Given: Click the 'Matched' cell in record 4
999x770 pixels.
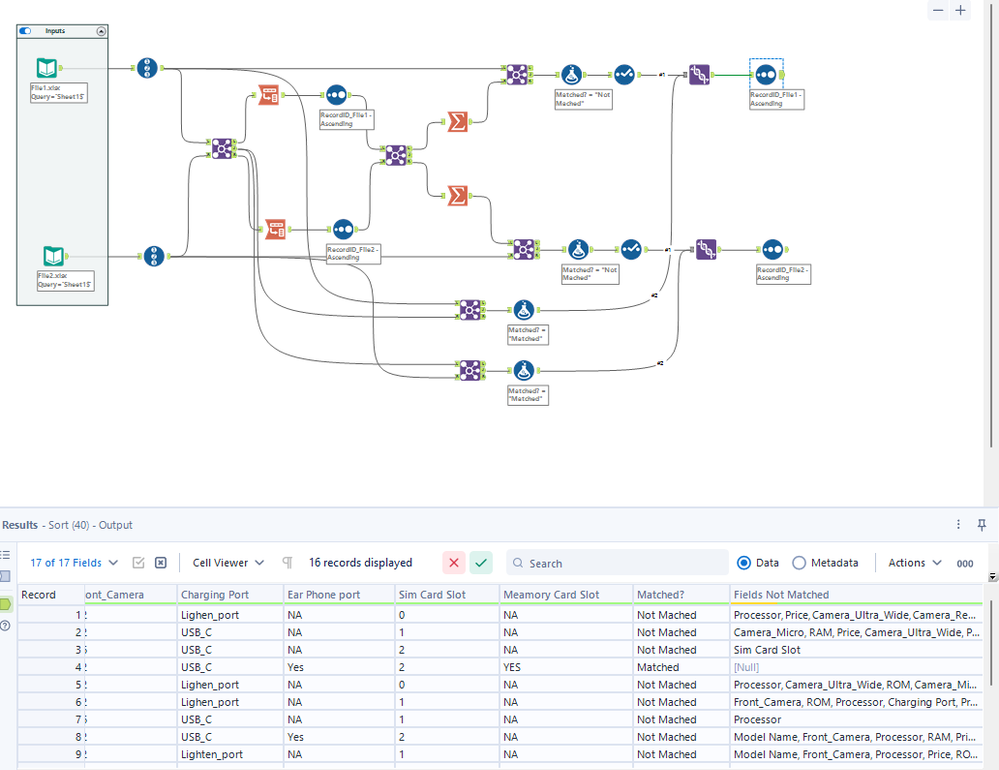Looking at the screenshot, I should point(681,667).
